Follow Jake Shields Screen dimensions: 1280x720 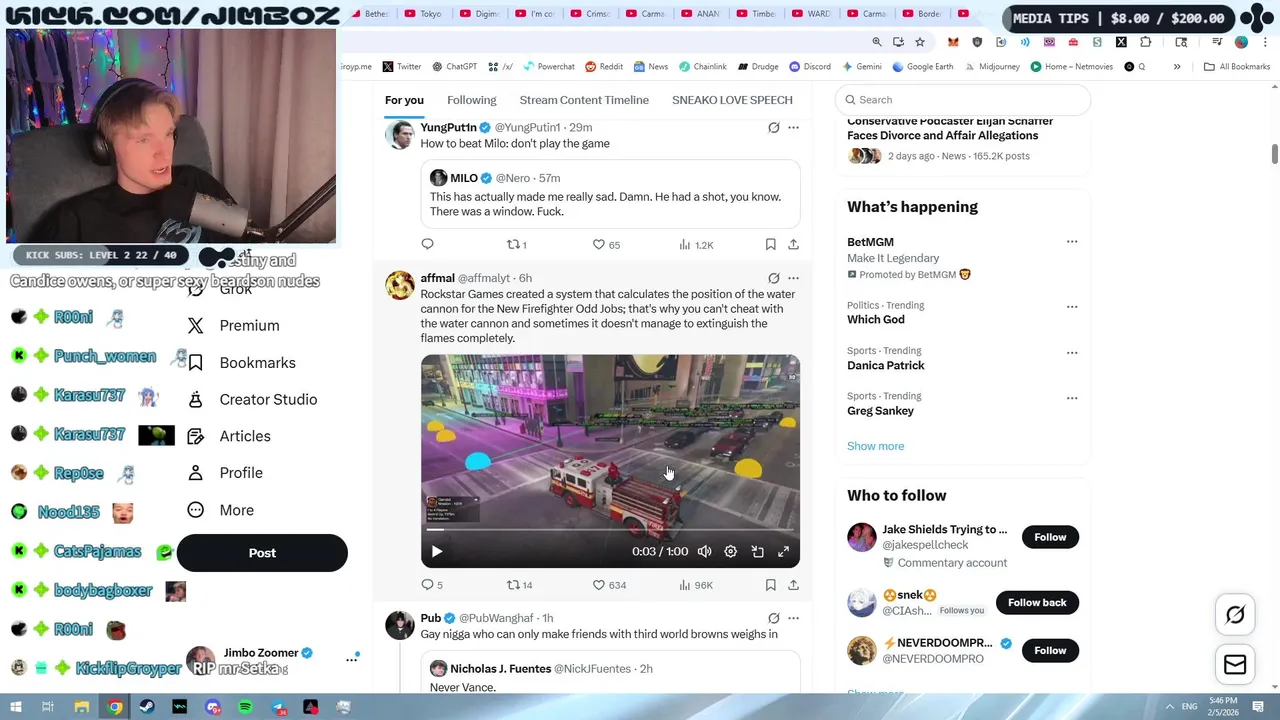click(1050, 537)
